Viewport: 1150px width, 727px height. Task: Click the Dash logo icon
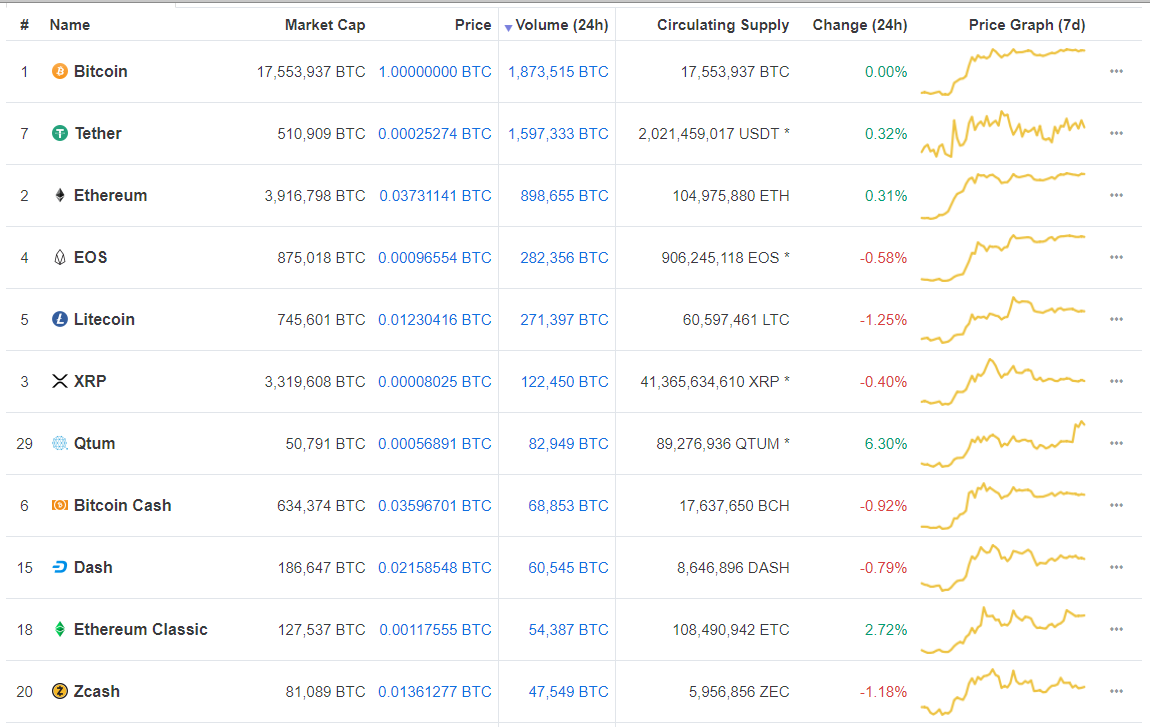coord(60,568)
